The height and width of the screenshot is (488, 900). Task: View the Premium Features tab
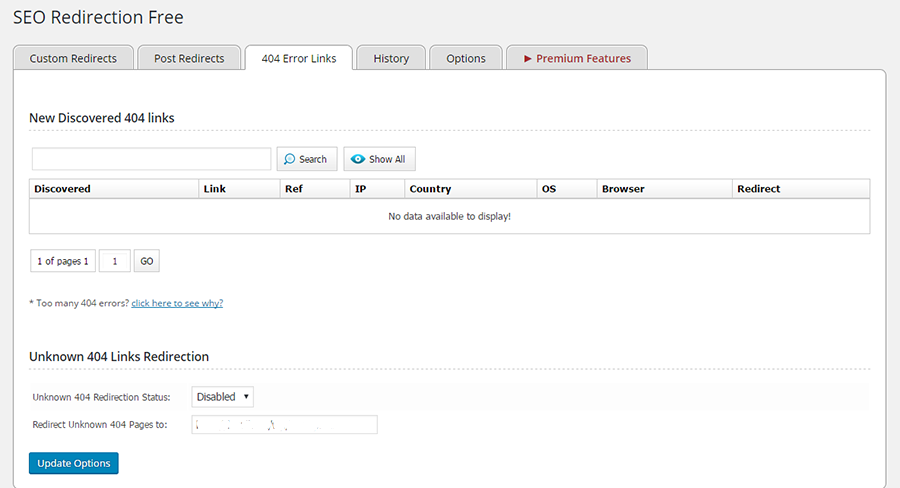[577, 58]
